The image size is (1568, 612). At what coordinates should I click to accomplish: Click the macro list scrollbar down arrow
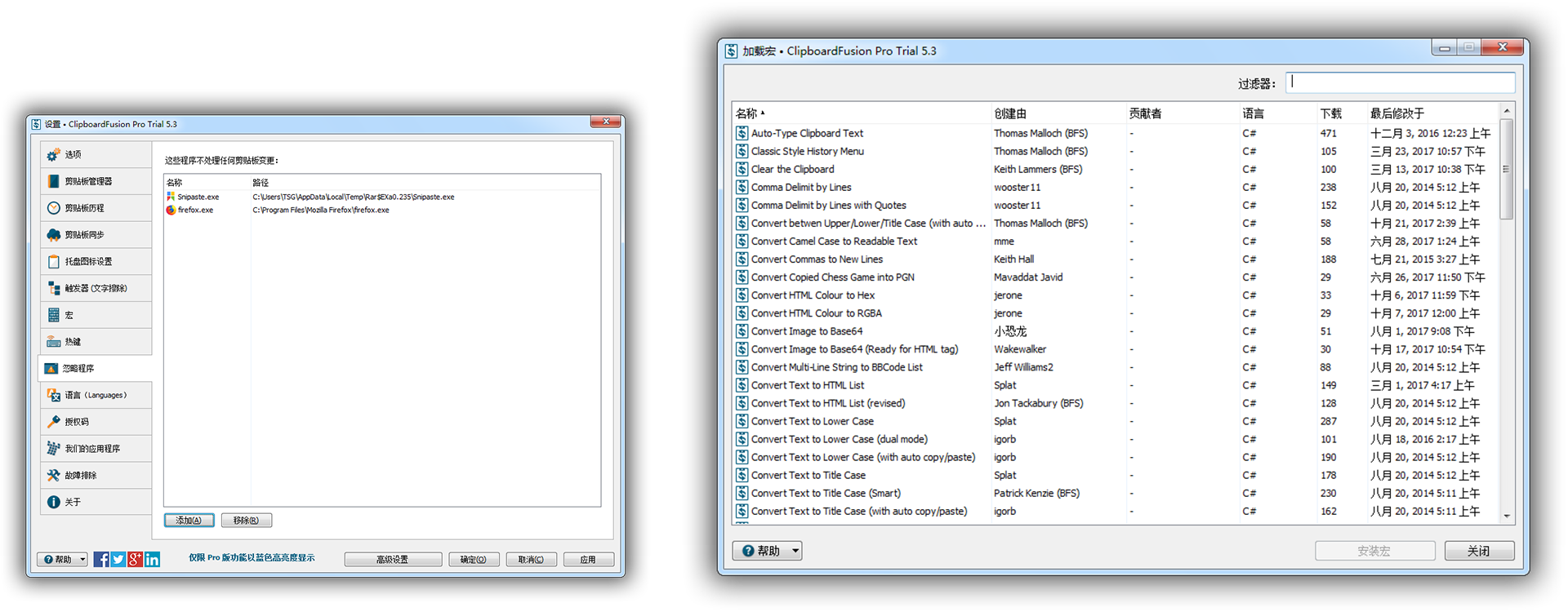pos(1507,516)
